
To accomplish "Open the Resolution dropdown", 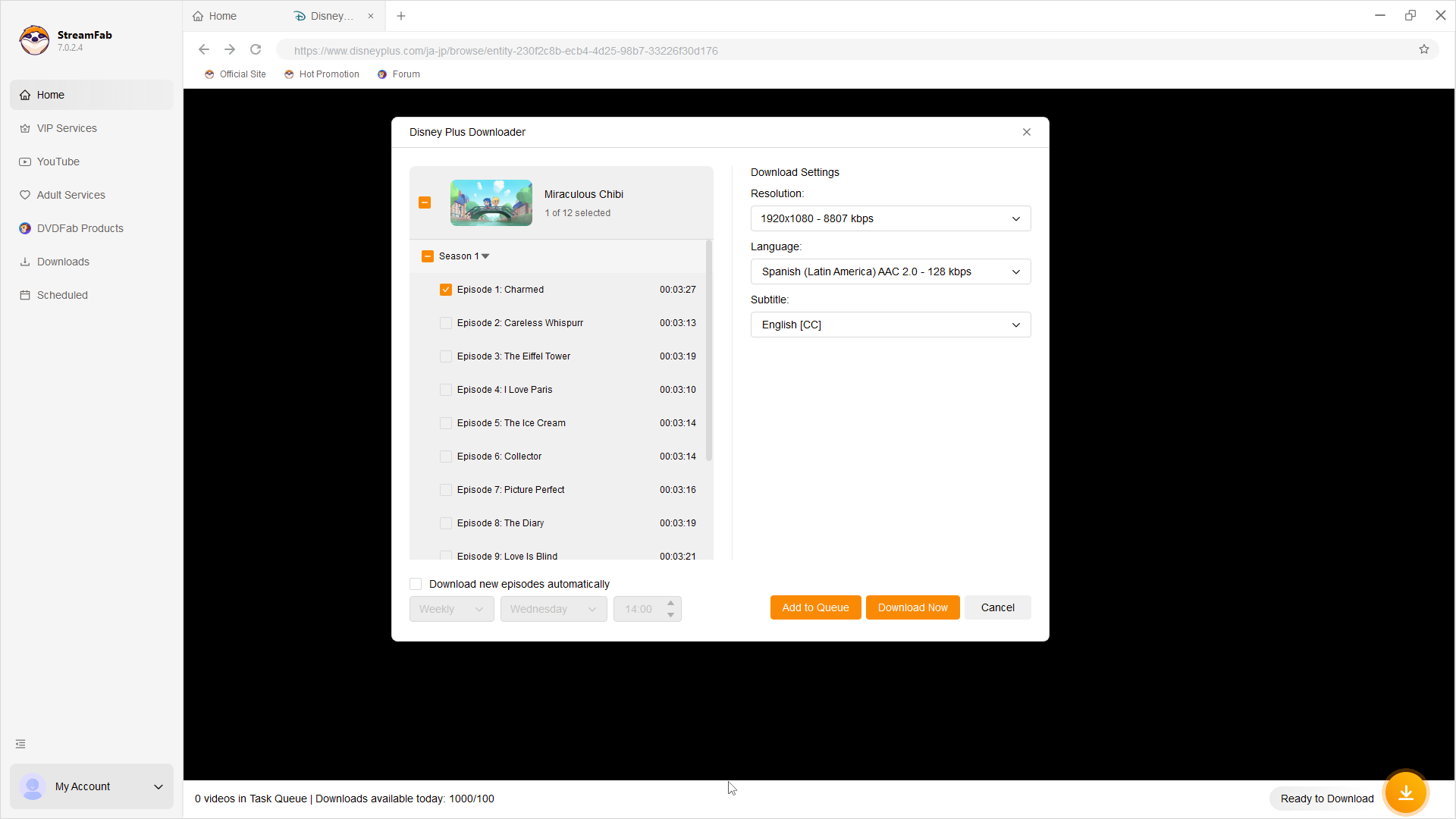I will pos(890,218).
